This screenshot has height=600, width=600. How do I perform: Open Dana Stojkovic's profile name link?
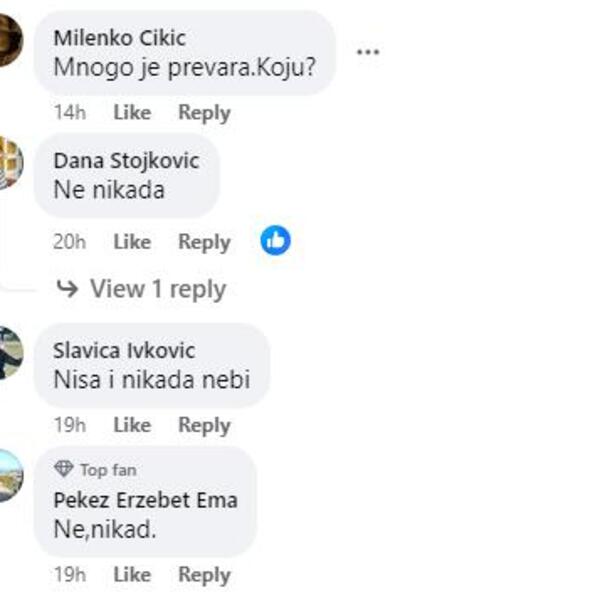point(126,161)
